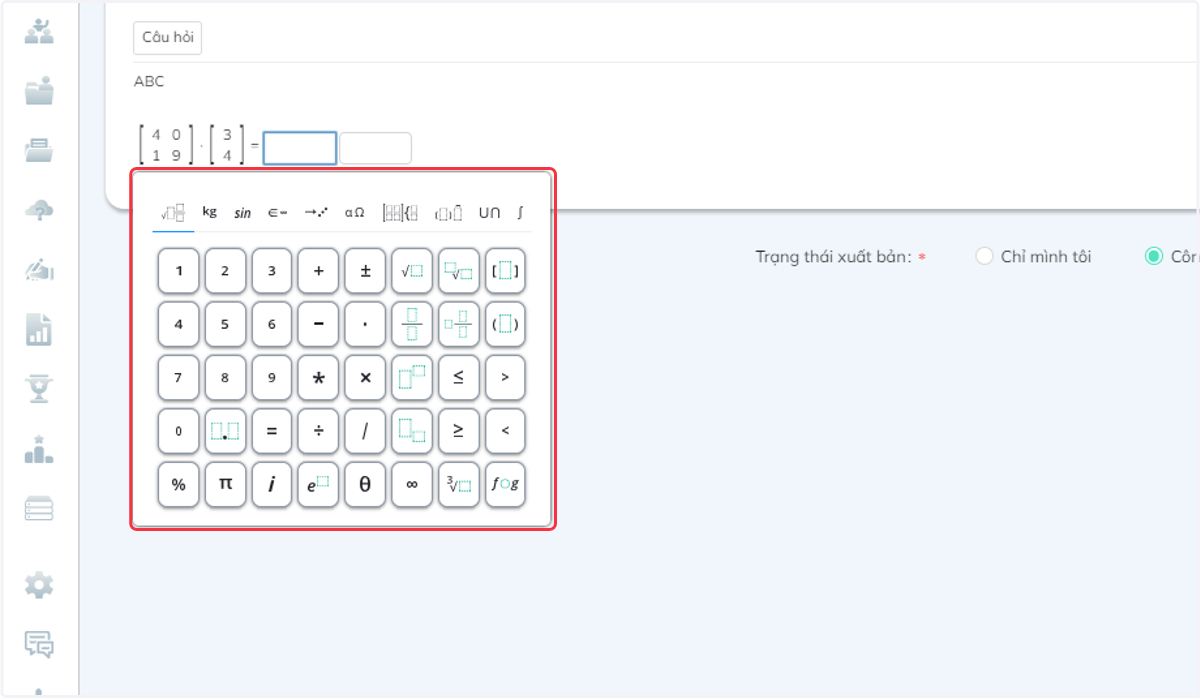Open the chat messages sidebar icon

pyautogui.click(x=39, y=644)
